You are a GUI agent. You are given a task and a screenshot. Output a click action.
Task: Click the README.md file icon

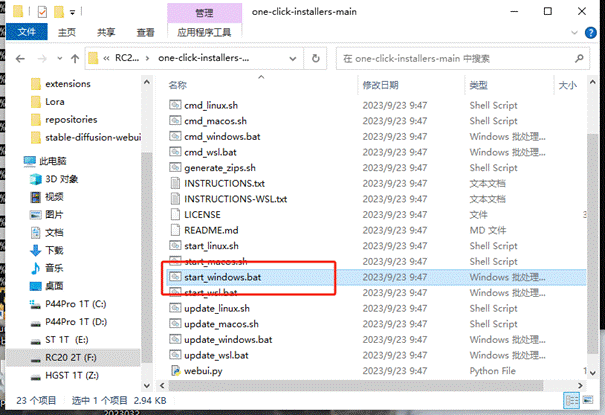point(174,230)
